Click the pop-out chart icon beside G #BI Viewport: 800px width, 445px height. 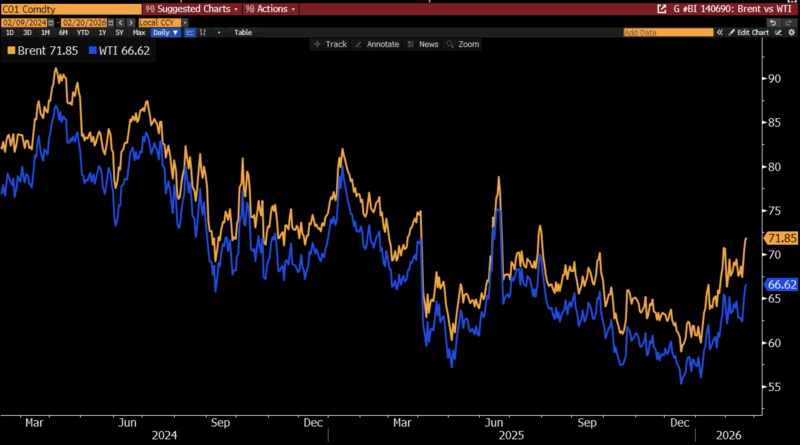click(662, 8)
